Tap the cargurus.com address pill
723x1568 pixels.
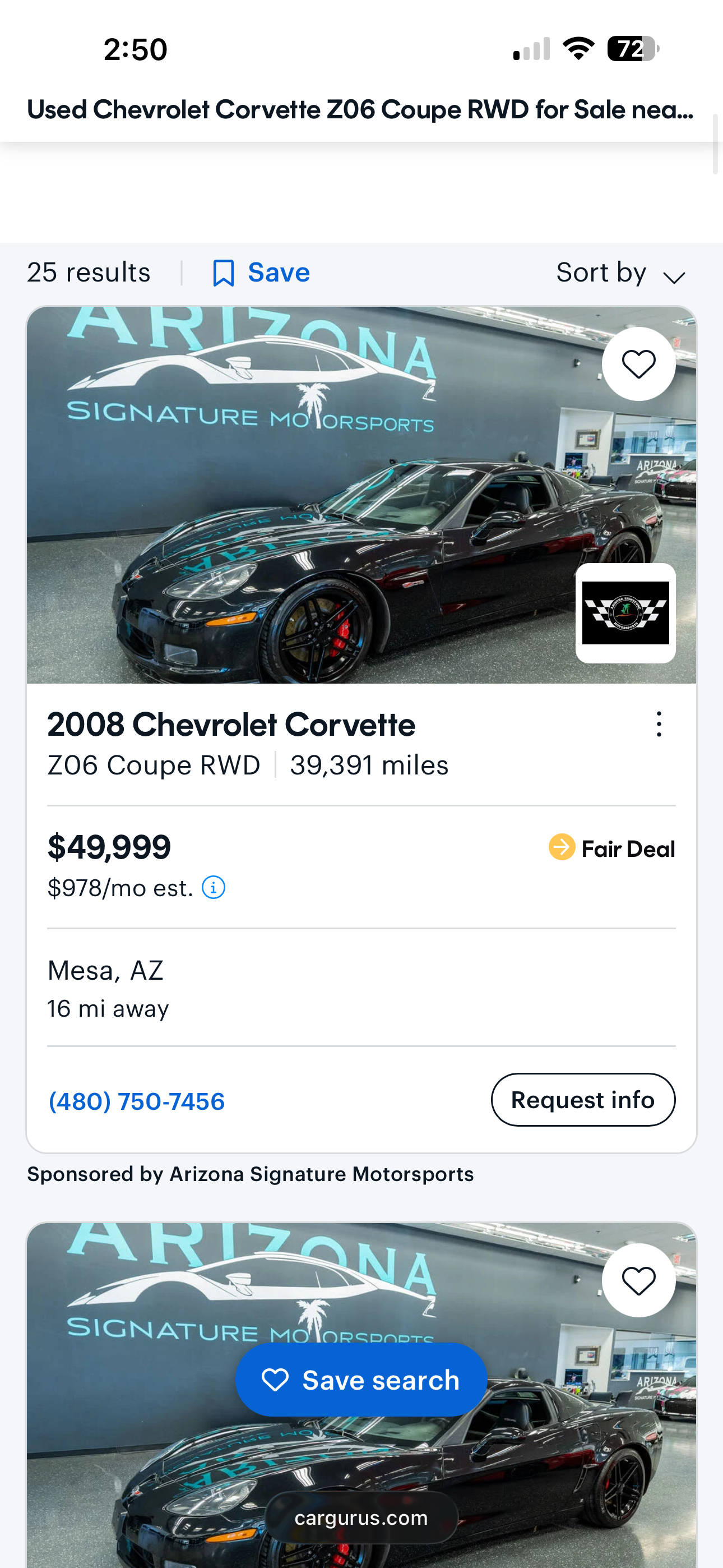coord(361,1518)
